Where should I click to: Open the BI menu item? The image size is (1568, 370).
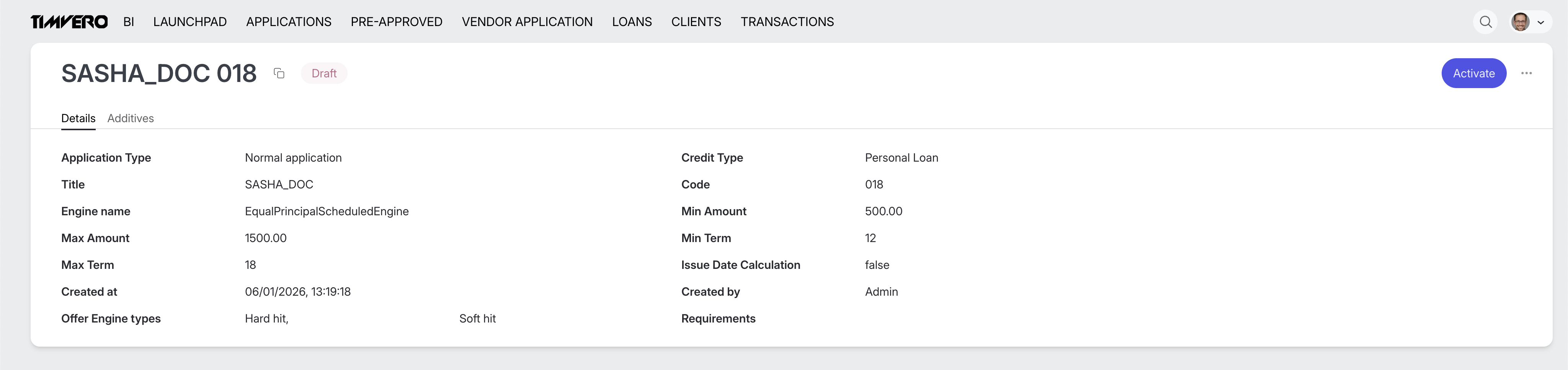[129, 22]
